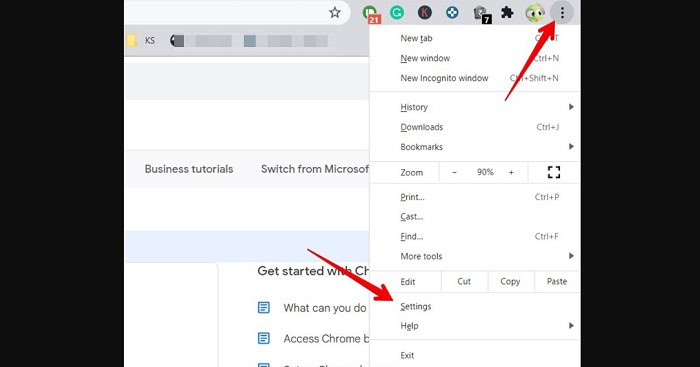Expand the History submenu
700x367 pixels.
[475, 107]
